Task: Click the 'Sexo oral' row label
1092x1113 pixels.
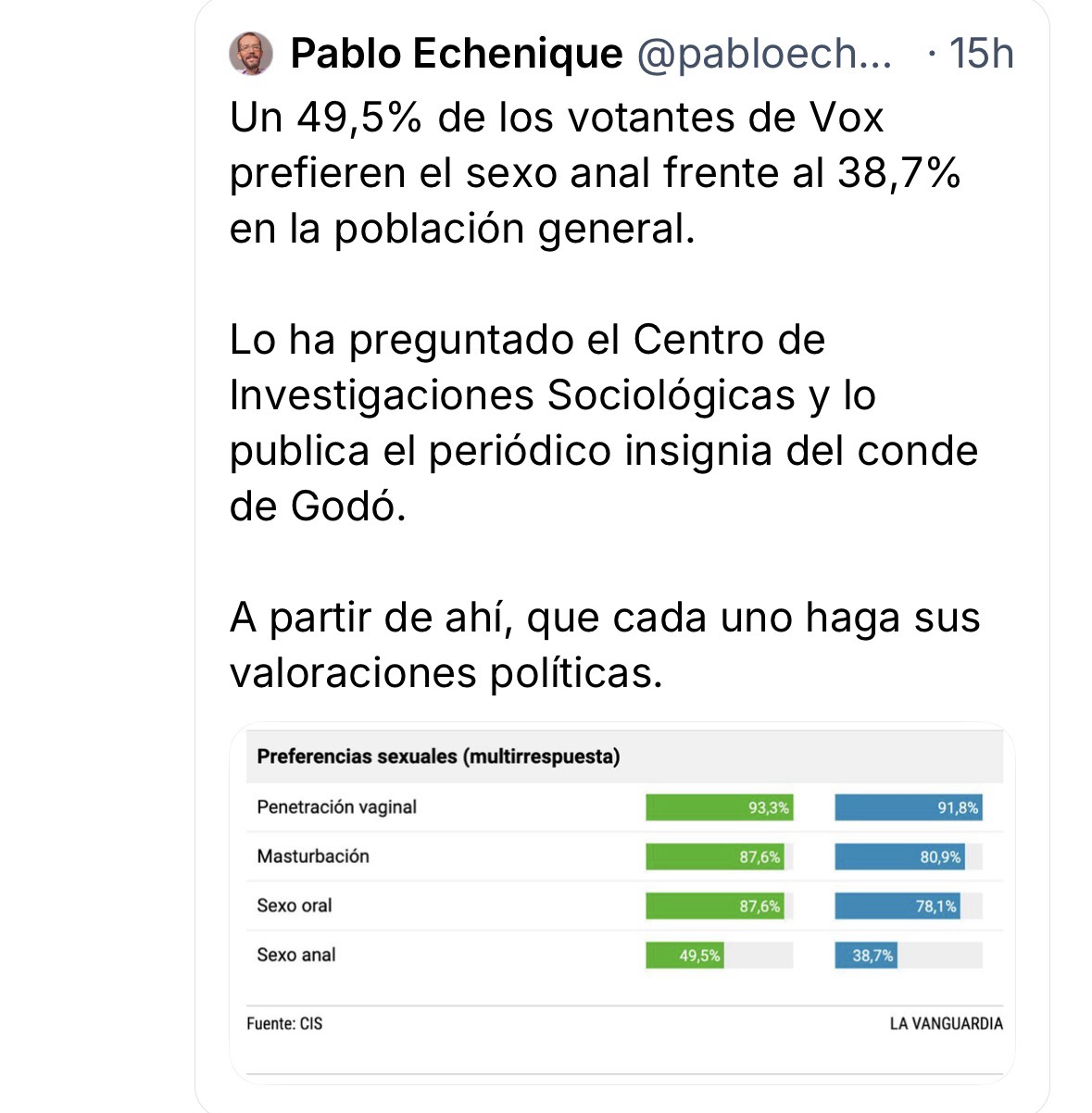Action: click(x=294, y=906)
